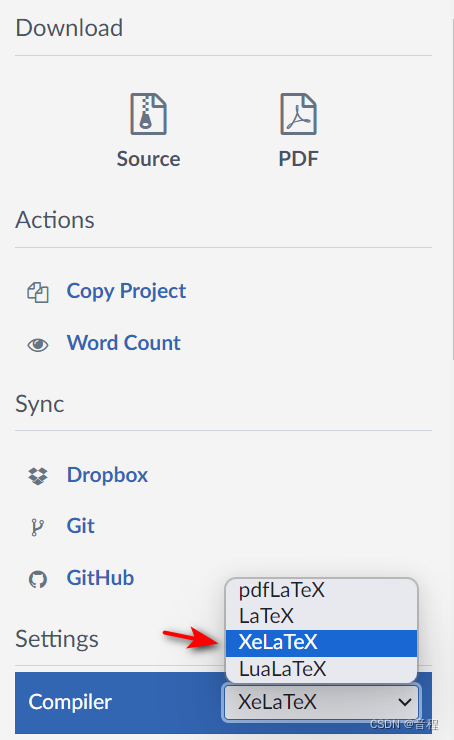Click the Dropbox logo icon

pos(38,476)
